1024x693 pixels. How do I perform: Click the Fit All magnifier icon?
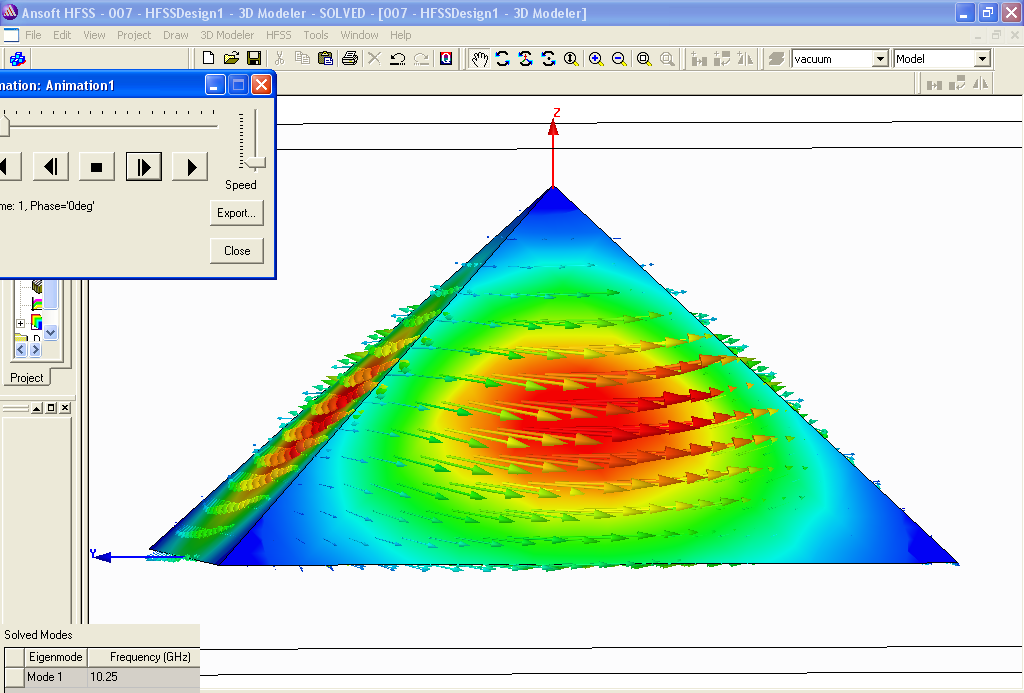coord(644,59)
